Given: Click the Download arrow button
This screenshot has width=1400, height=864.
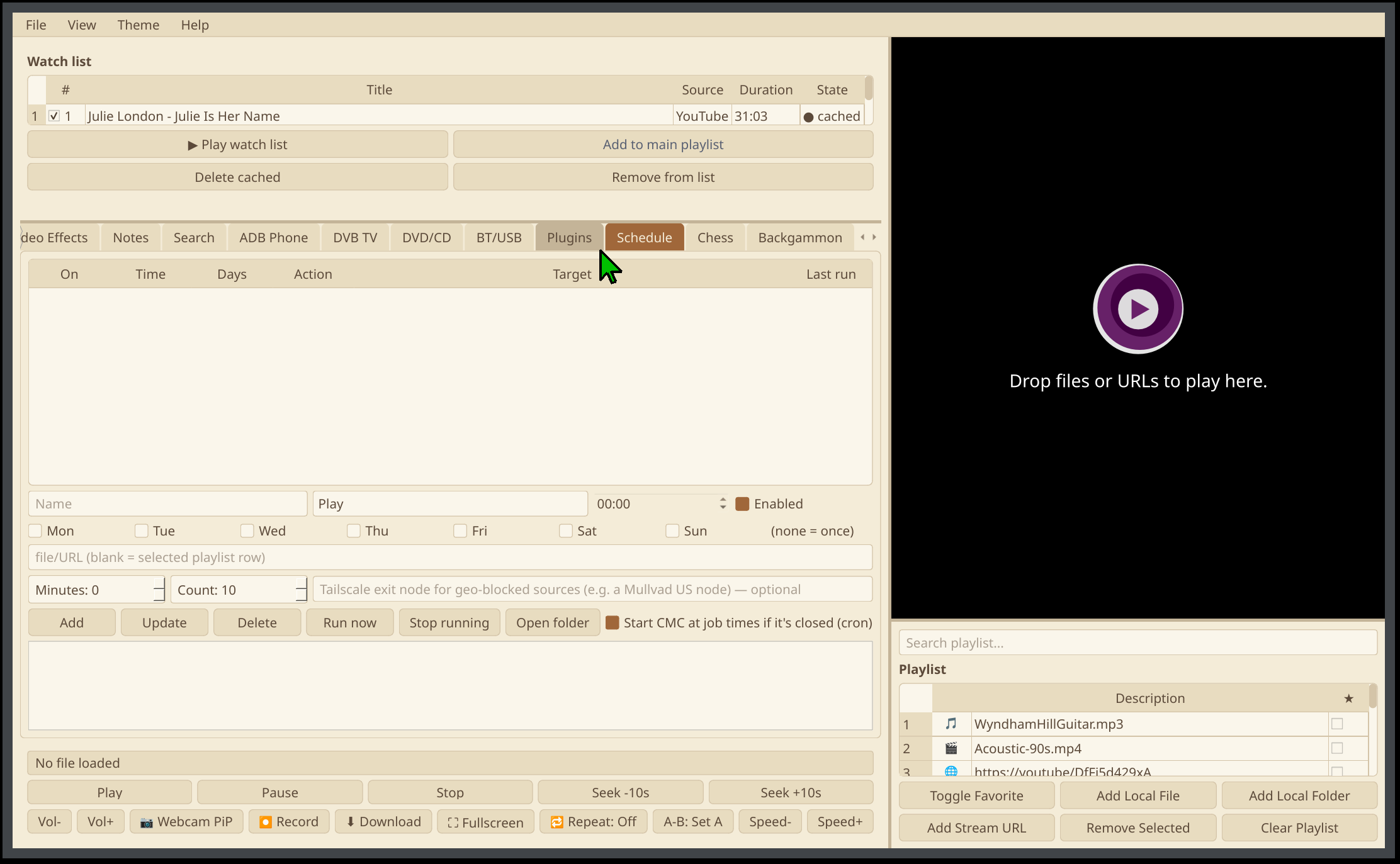Looking at the screenshot, I should pyautogui.click(x=383, y=822).
